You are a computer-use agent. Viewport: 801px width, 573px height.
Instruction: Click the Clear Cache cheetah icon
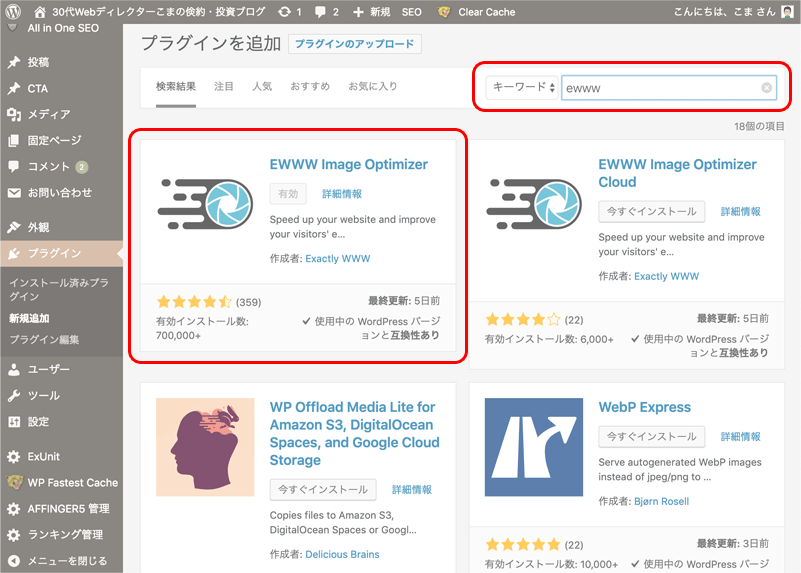click(x=444, y=12)
